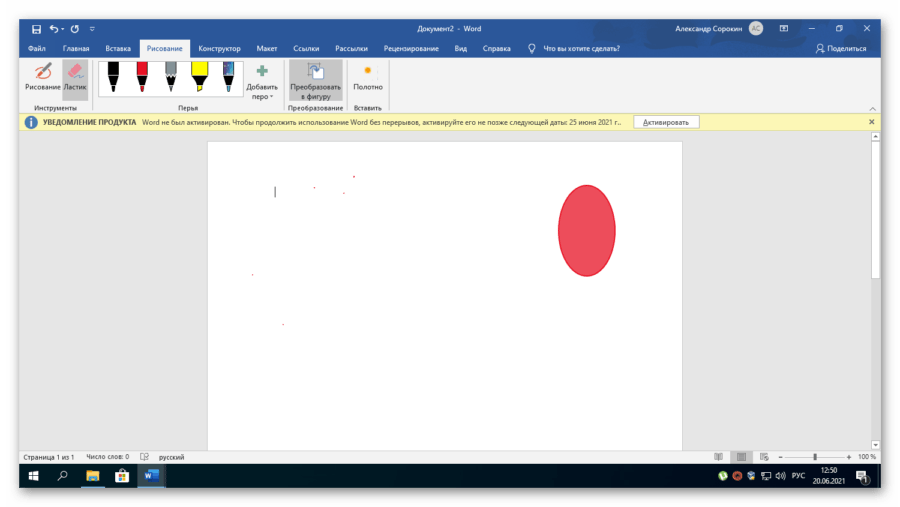This screenshot has width=900, height=507.
Task: Click the Поделиться share button
Action: point(841,48)
